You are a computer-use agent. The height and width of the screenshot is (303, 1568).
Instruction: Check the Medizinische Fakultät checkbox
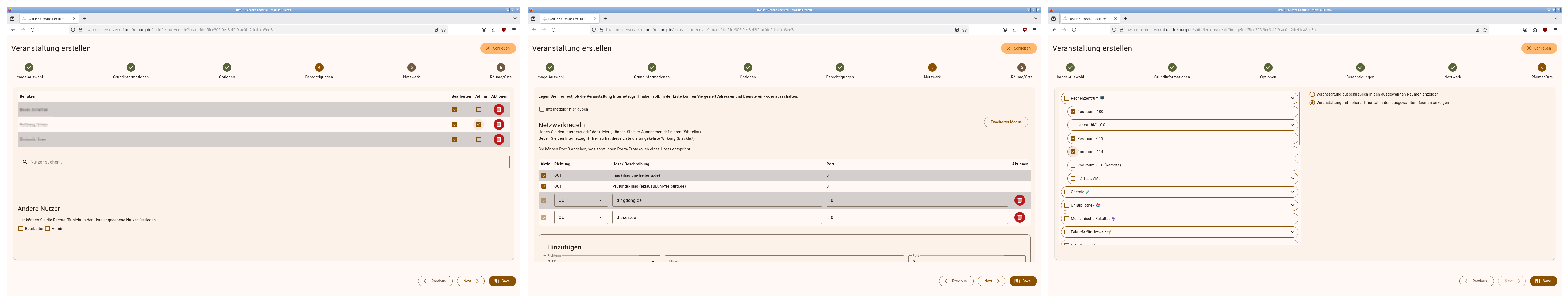click(1066, 219)
